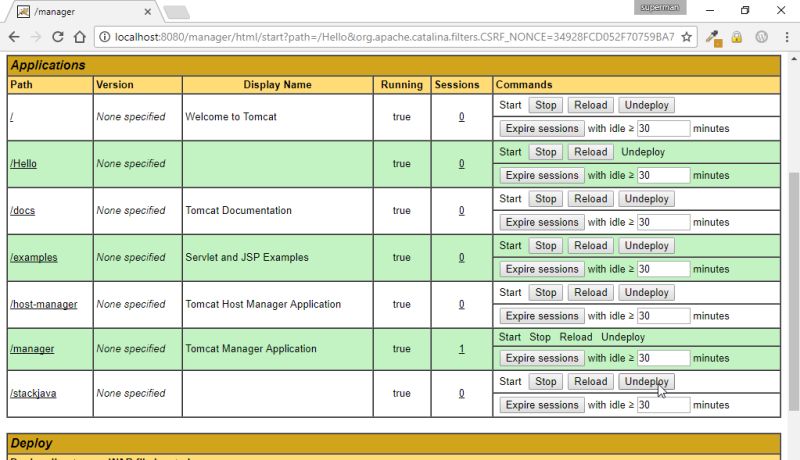
Task: Expire sessions for root / application
Action: tap(542, 129)
